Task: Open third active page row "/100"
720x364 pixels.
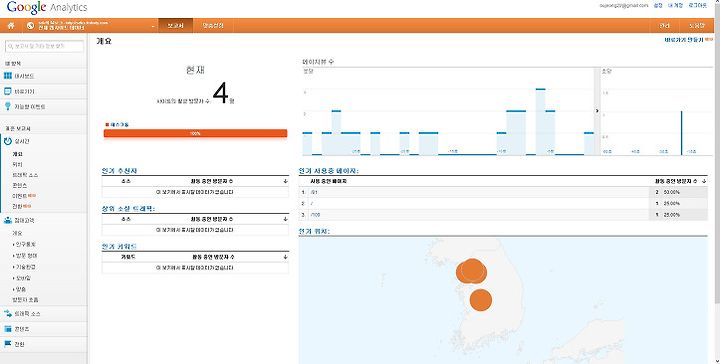Action: click(503, 214)
